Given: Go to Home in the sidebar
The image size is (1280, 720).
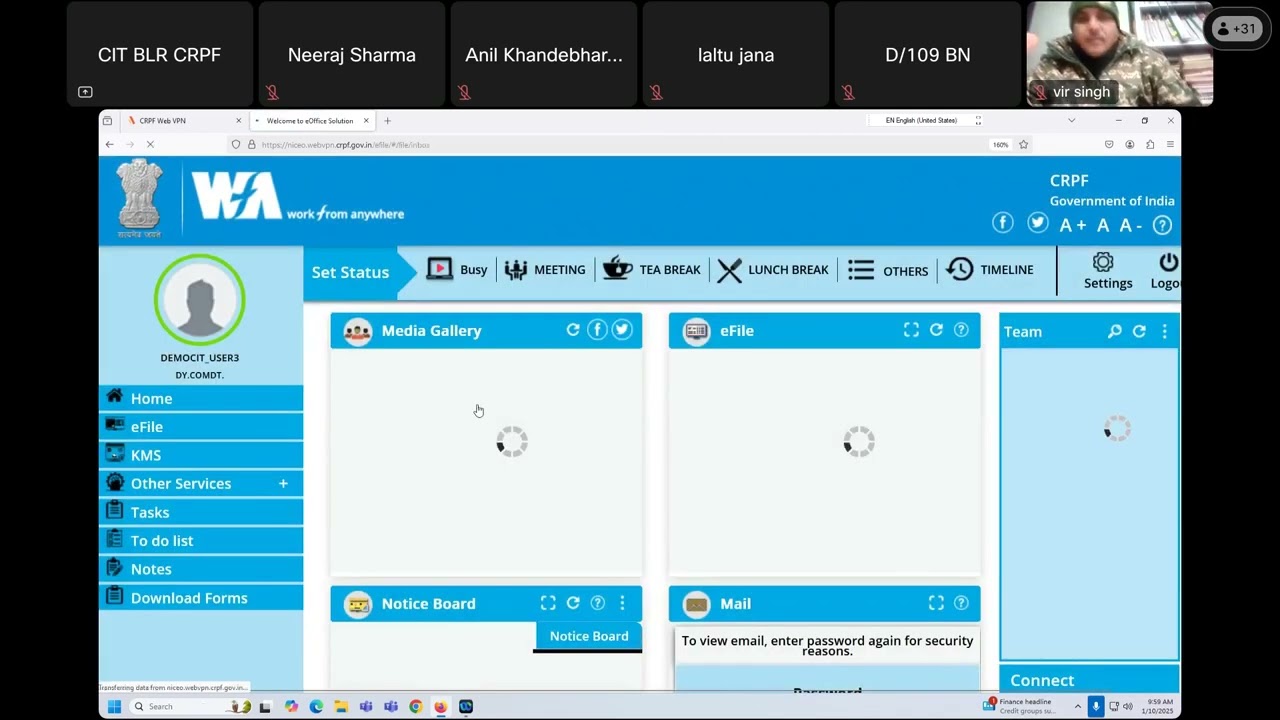Looking at the screenshot, I should tap(201, 398).
